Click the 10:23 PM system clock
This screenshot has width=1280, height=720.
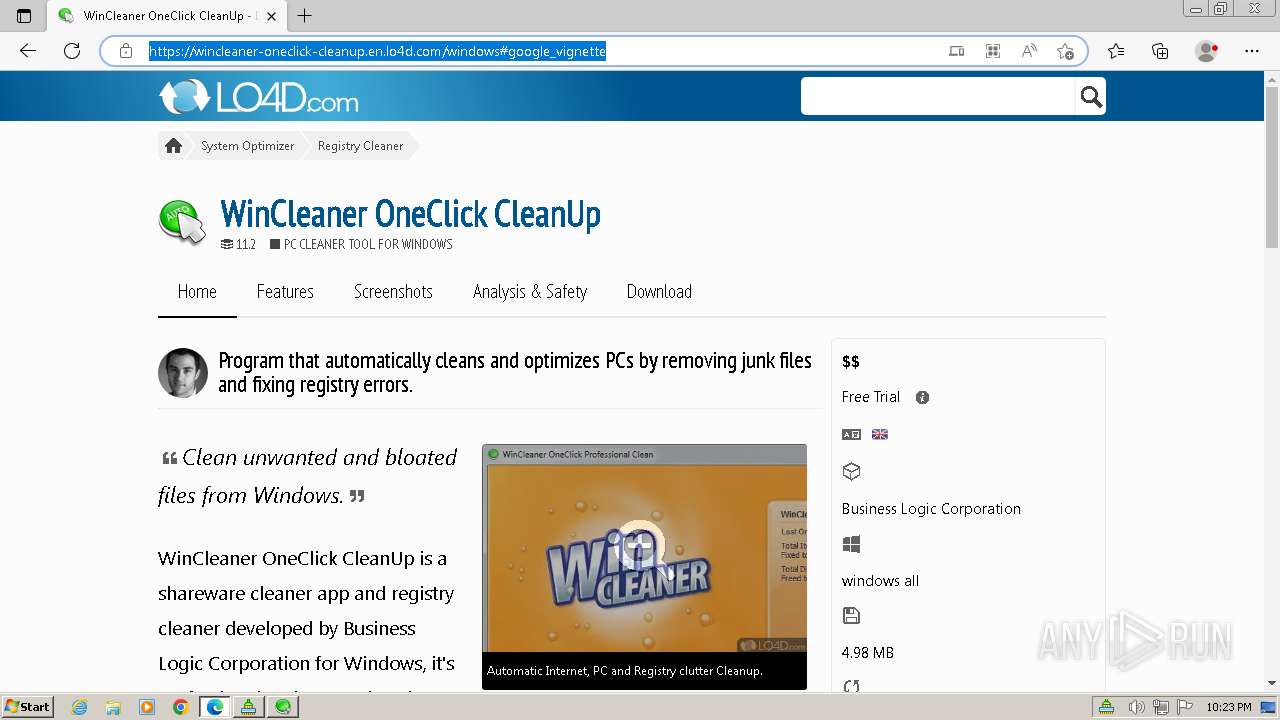tap(1229, 707)
